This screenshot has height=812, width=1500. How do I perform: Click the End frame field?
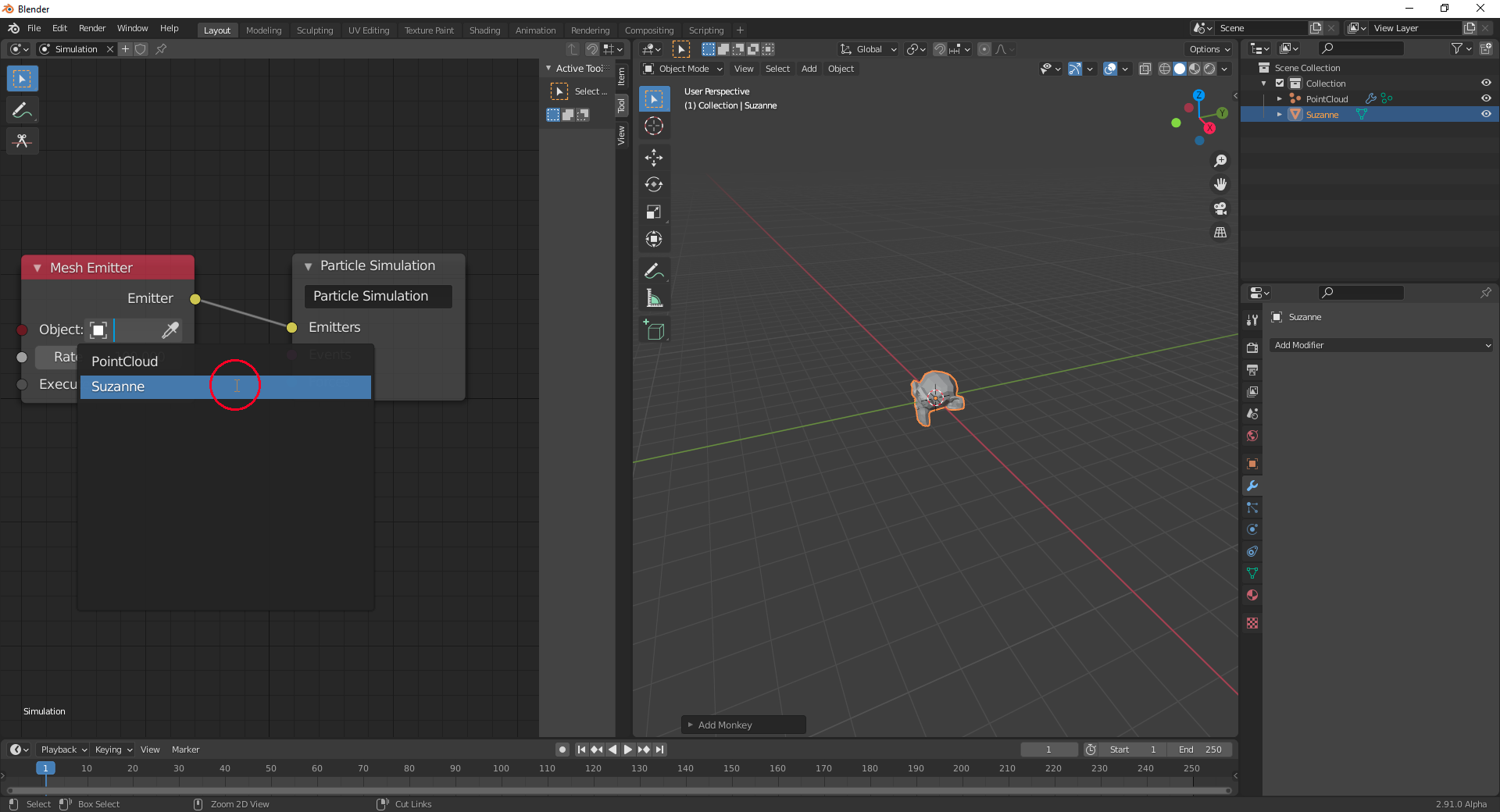[1201, 750]
